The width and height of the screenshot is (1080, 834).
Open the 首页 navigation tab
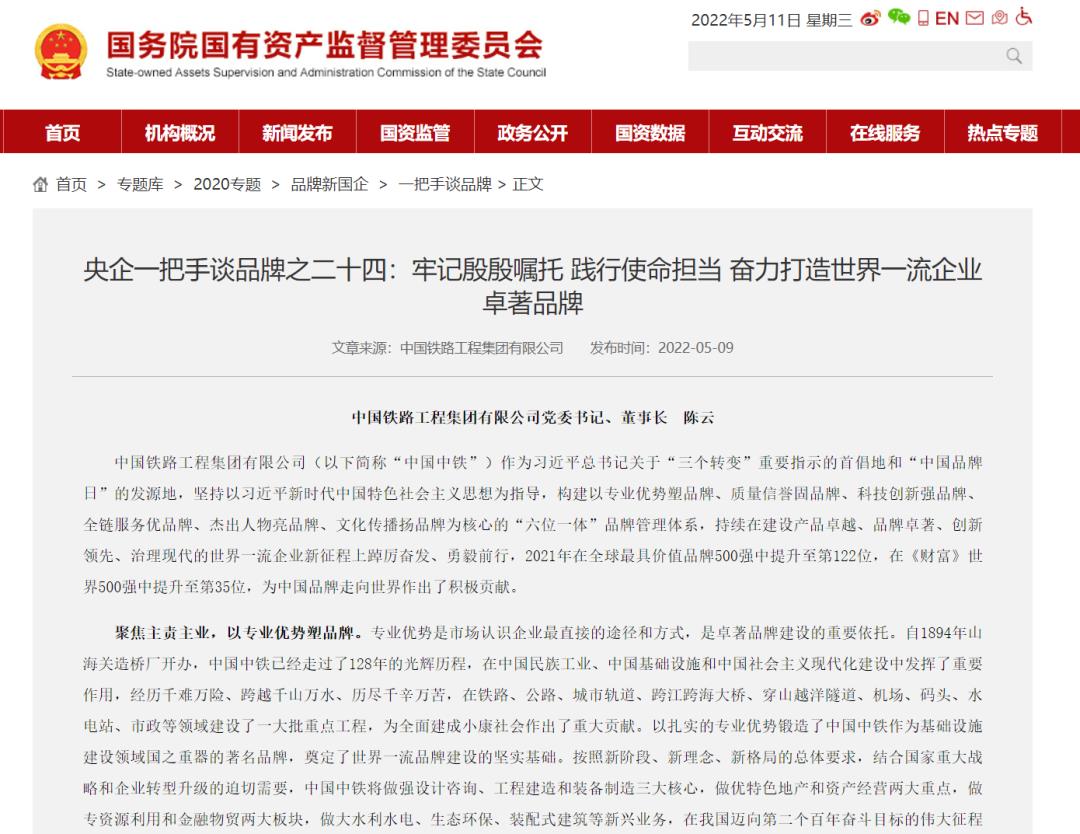[62, 132]
